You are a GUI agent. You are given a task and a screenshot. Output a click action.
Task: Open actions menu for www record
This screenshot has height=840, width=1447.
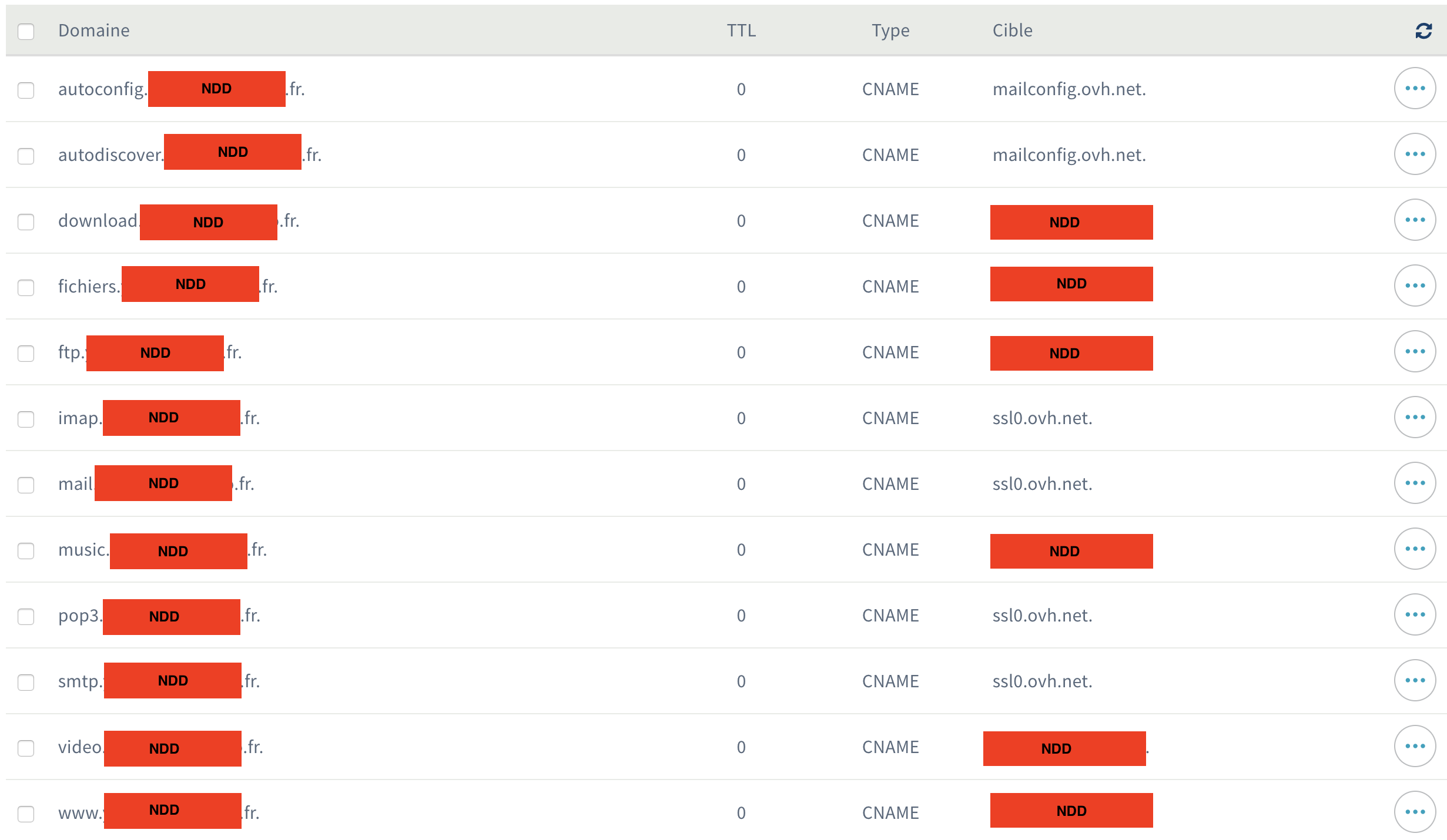[x=1415, y=812]
